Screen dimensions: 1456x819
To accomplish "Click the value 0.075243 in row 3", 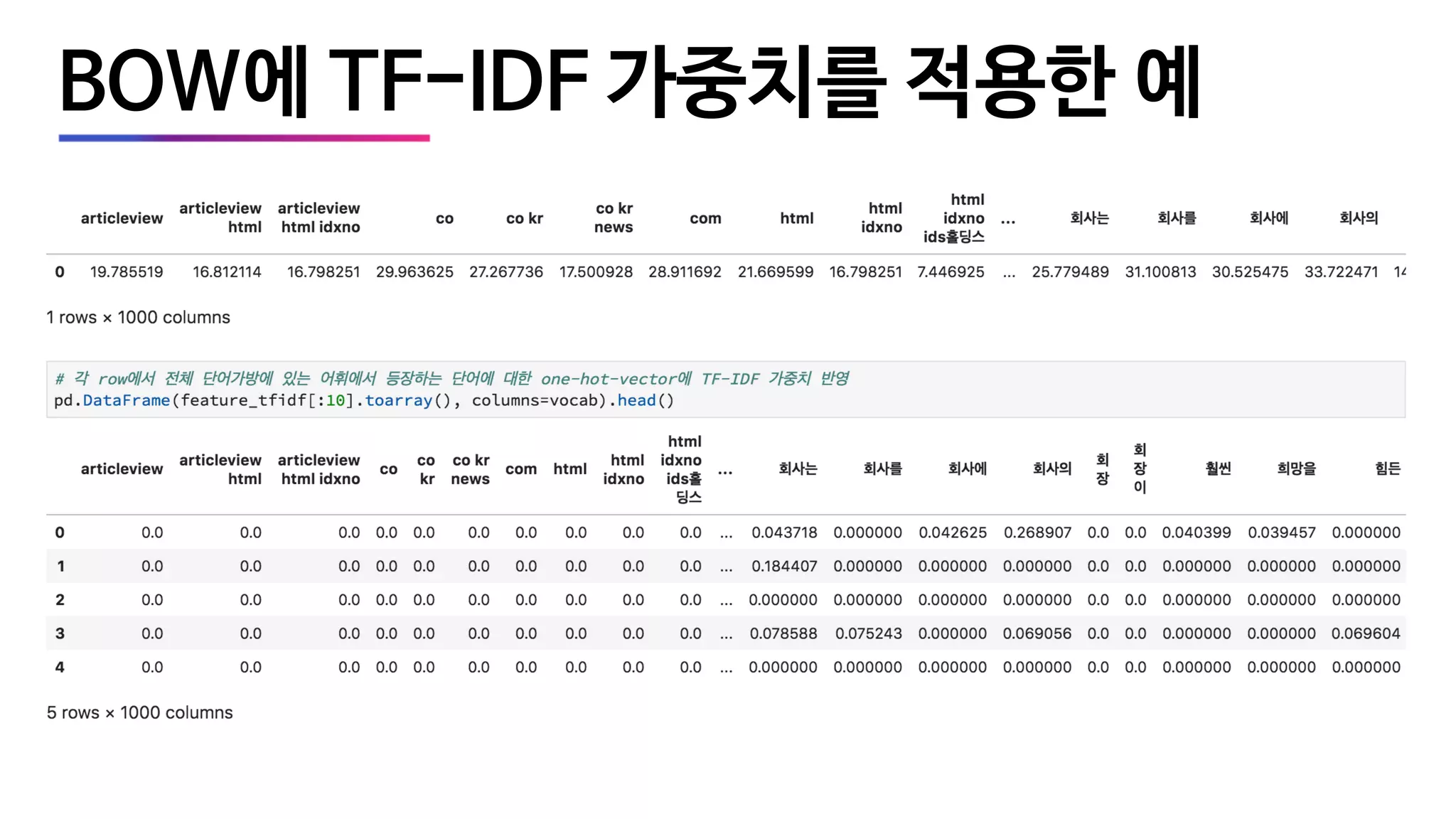I will pyautogui.click(x=868, y=634).
